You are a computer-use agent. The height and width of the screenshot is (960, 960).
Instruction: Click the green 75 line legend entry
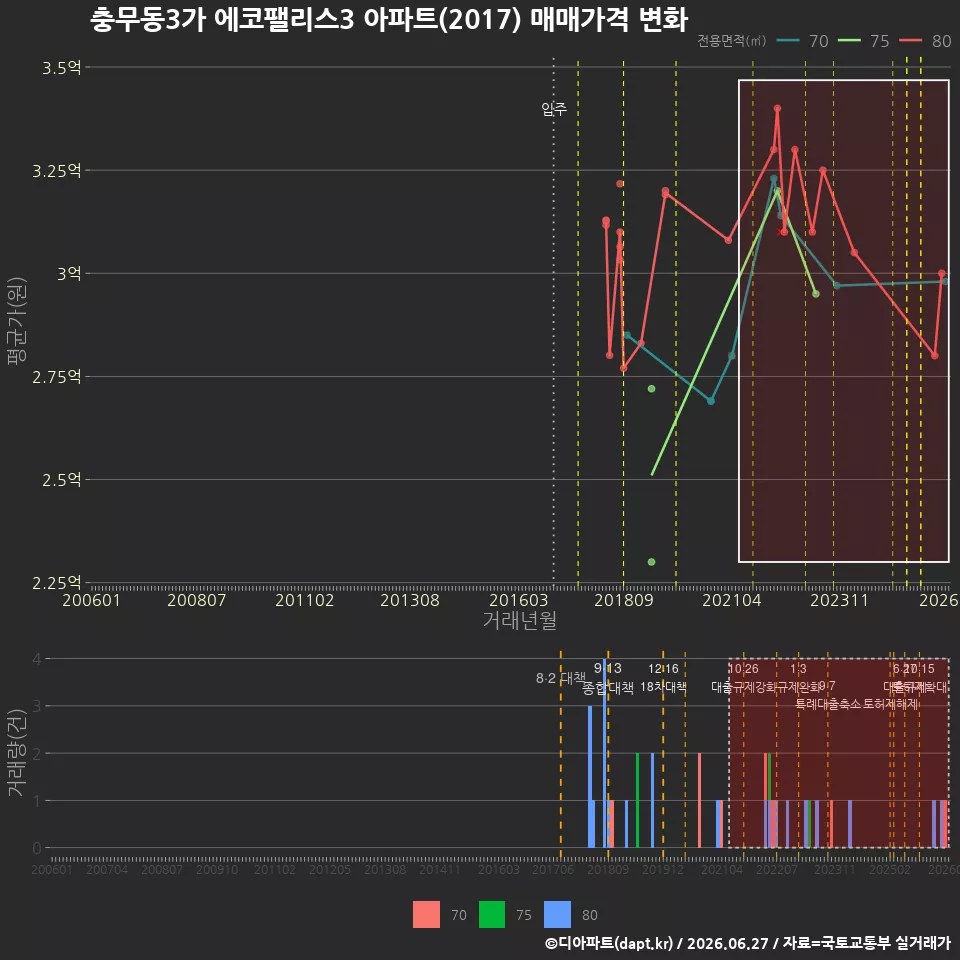863,41
